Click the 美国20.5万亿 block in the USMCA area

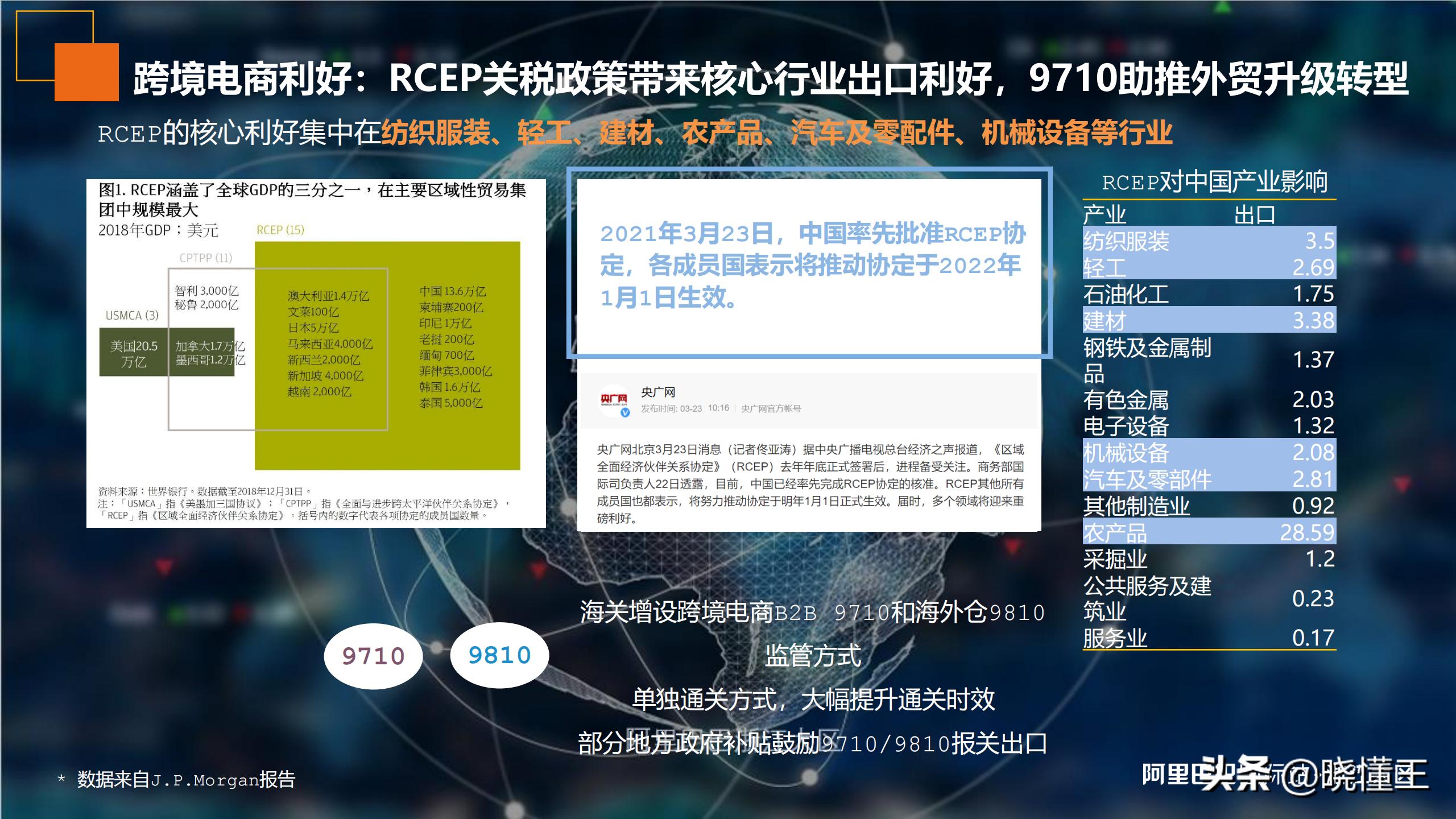[x=132, y=351]
